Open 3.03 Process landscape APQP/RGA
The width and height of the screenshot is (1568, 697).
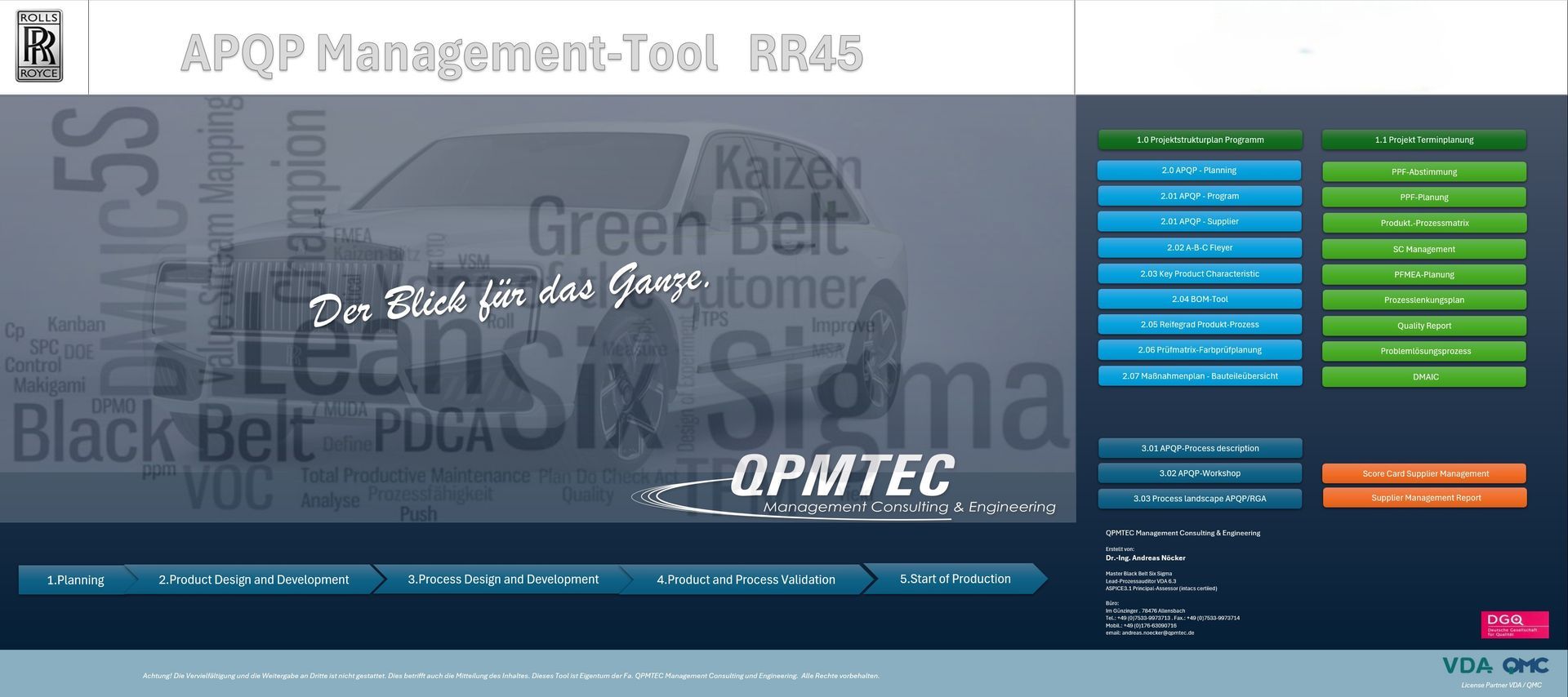1200,499
